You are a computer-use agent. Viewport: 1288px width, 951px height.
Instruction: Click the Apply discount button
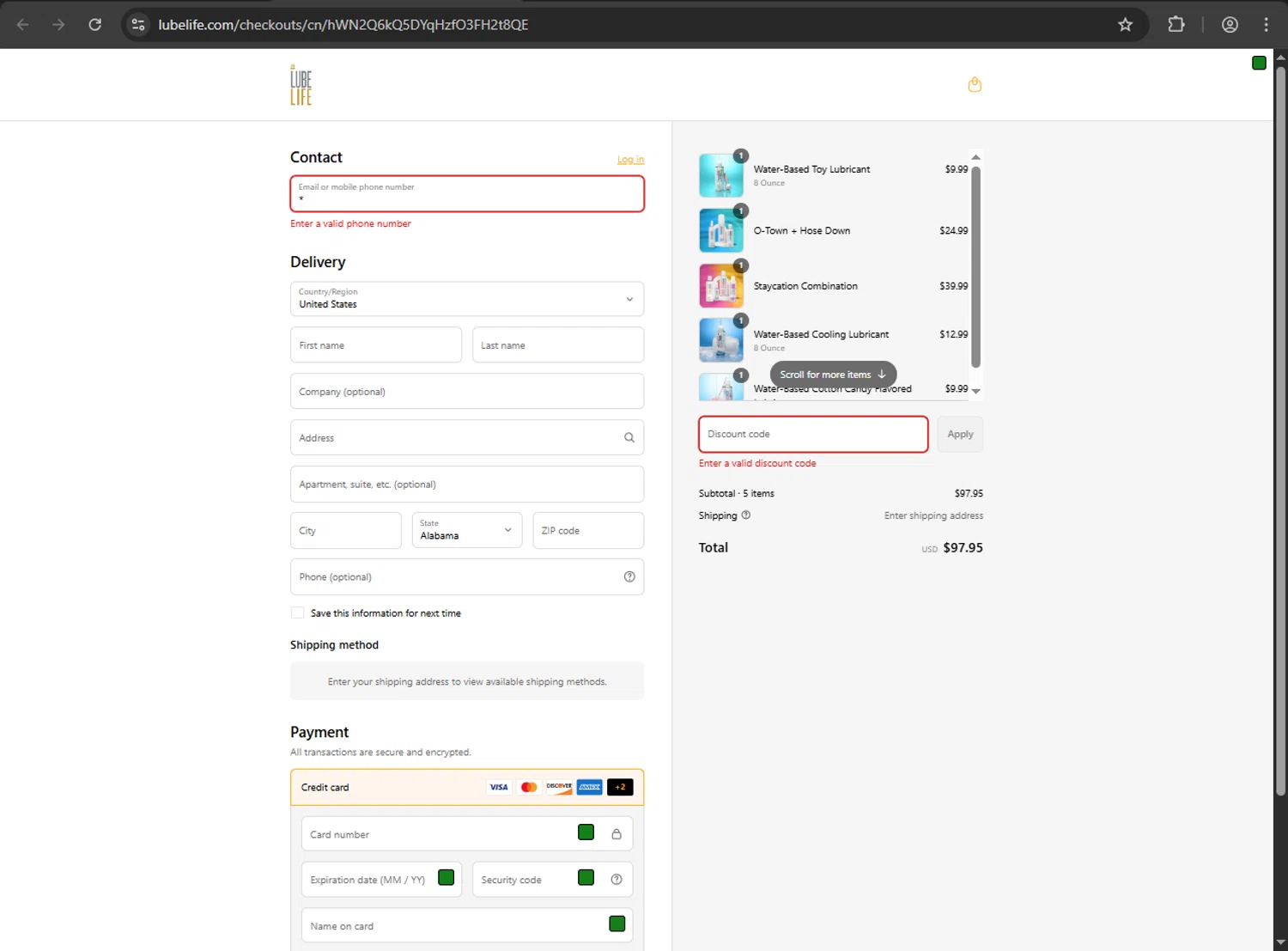(x=960, y=435)
